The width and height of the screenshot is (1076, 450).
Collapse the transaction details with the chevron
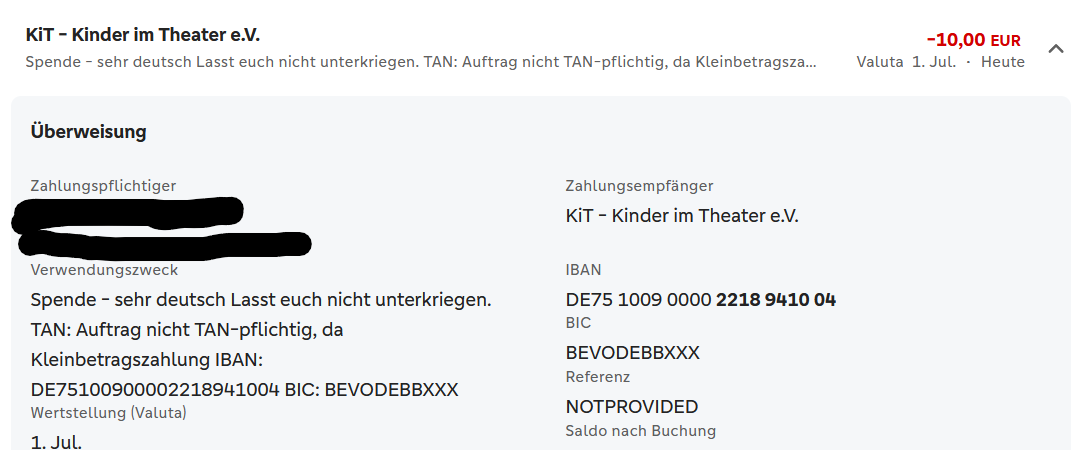tap(1055, 48)
